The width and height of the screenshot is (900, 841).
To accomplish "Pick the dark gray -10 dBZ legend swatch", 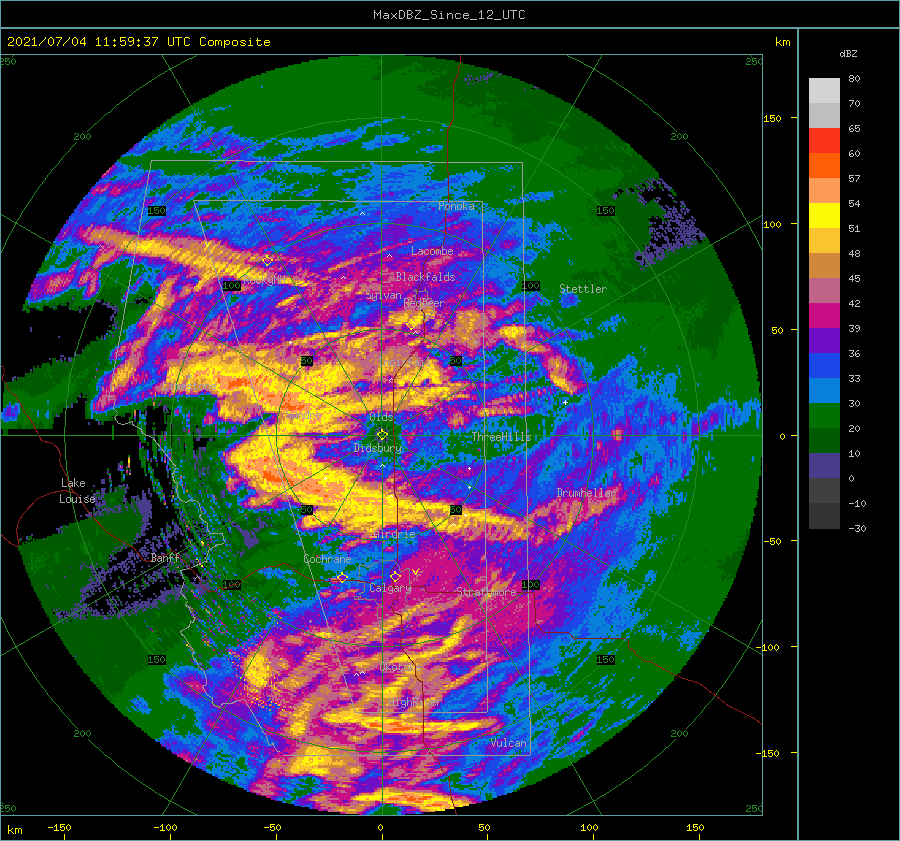I will 824,516.
